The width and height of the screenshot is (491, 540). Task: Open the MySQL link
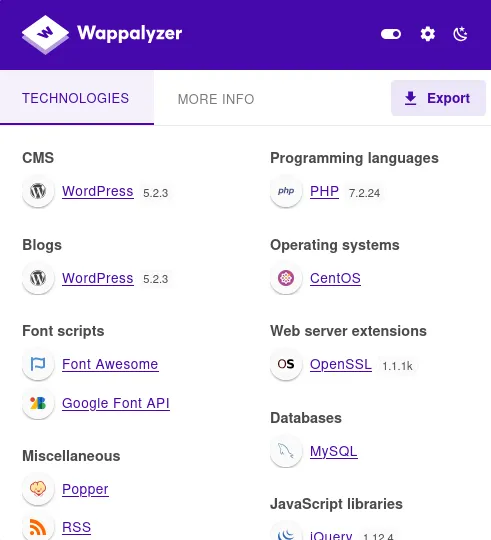coord(334,451)
